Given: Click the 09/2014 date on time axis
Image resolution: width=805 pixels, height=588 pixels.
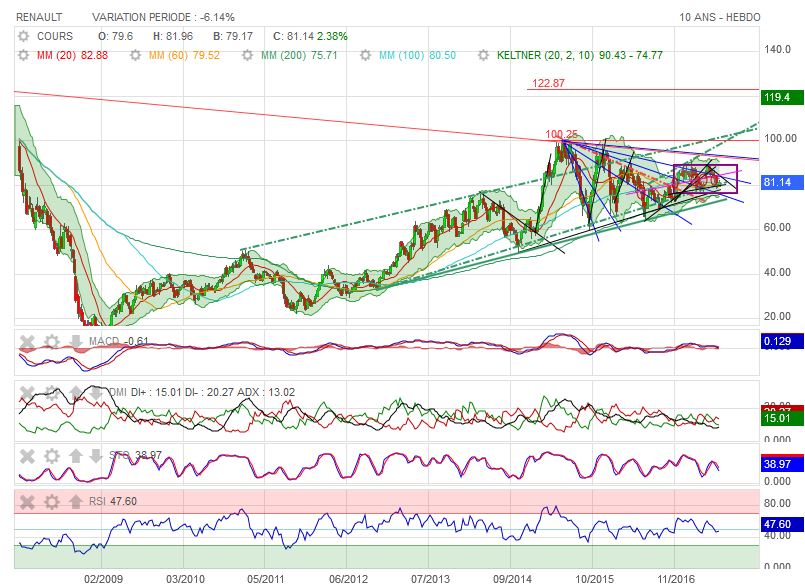Looking at the screenshot, I should pyautogui.click(x=512, y=579).
